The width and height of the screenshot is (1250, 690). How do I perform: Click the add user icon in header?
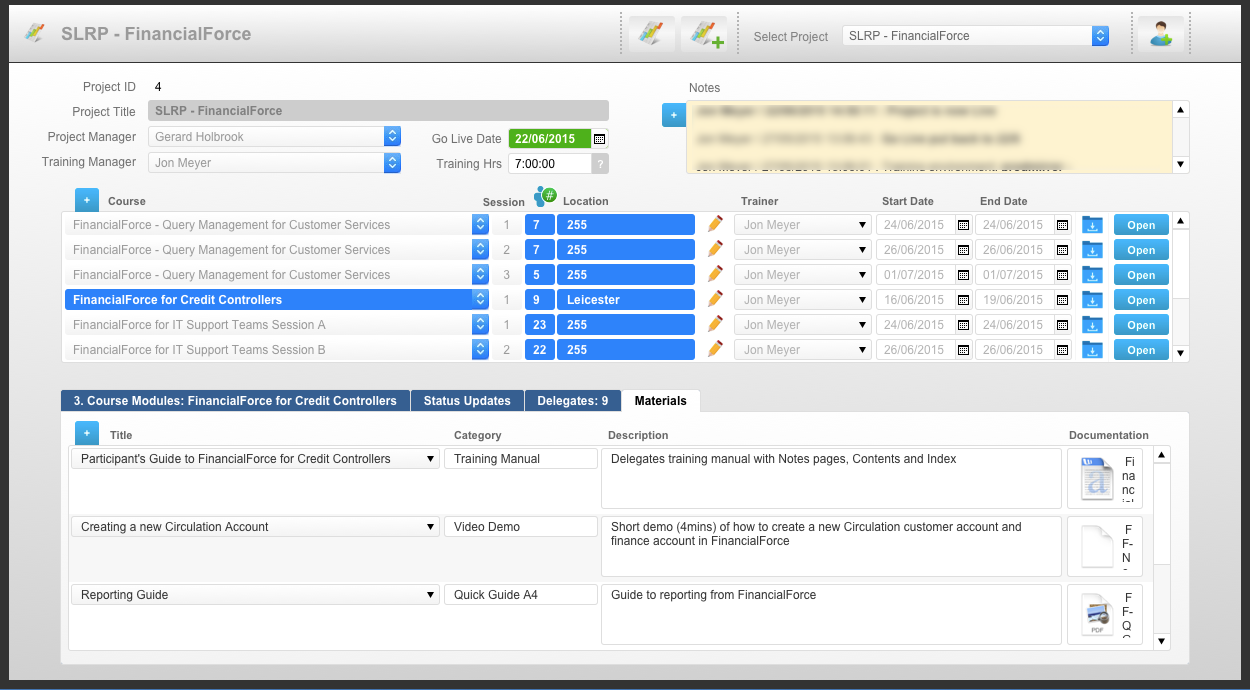tap(1160, 34)
